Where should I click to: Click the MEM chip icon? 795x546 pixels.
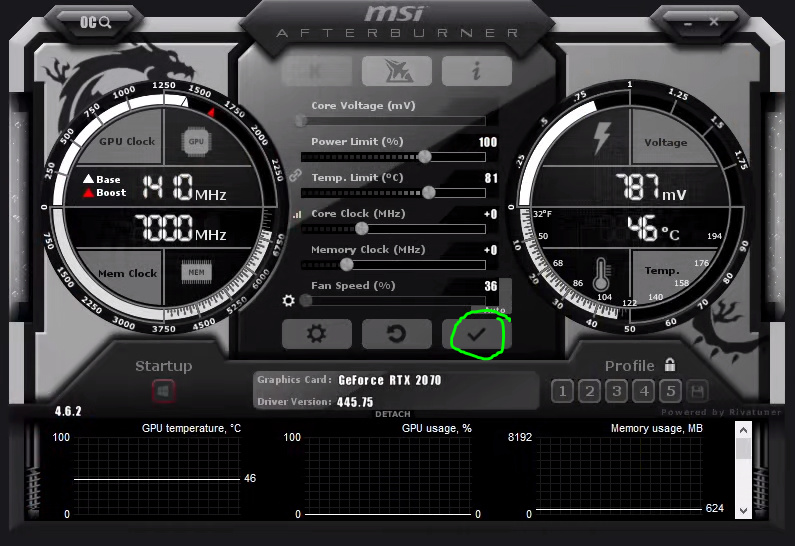tap(197, 272)
